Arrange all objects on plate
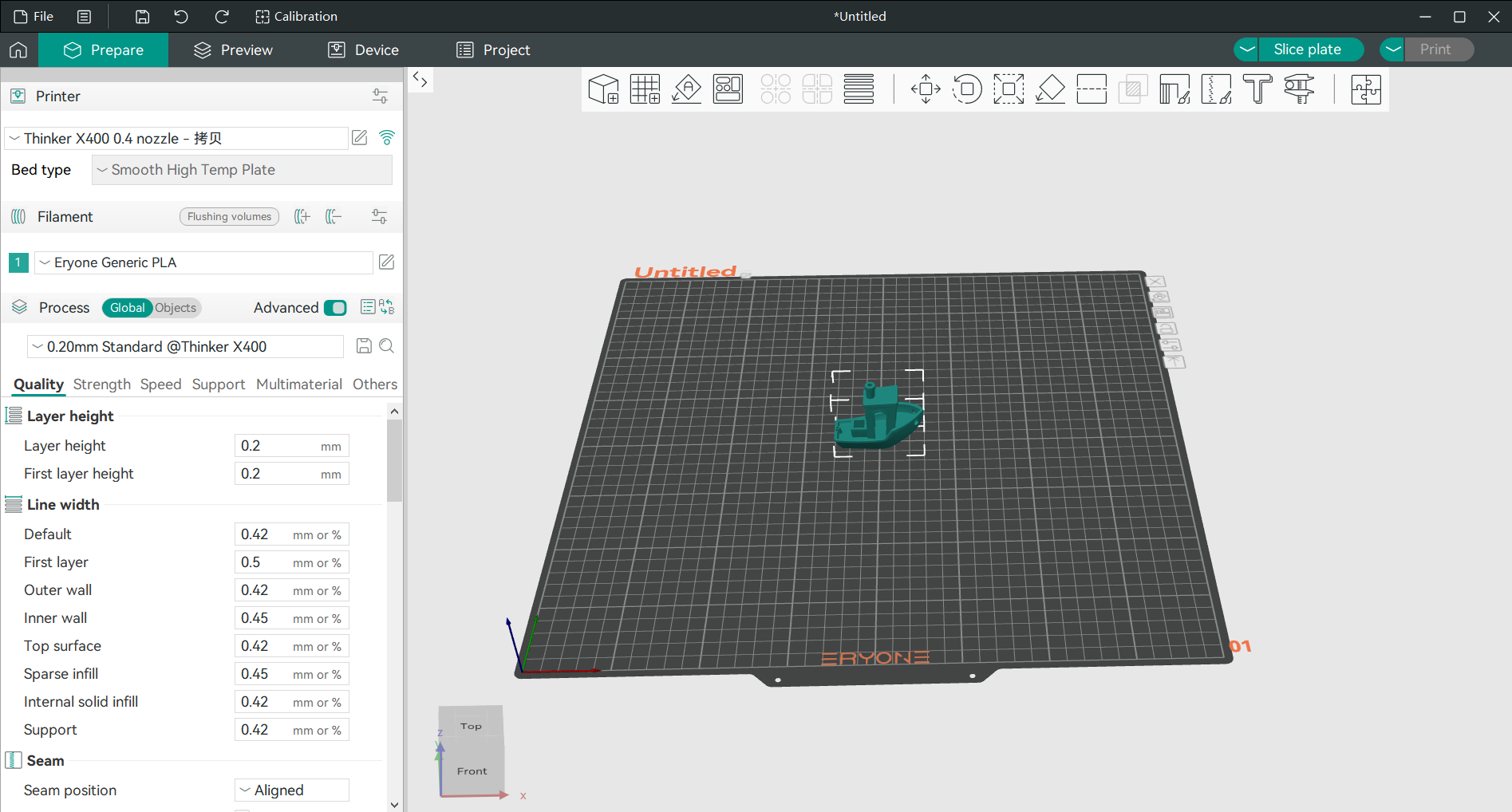 (x=728, y=89)
